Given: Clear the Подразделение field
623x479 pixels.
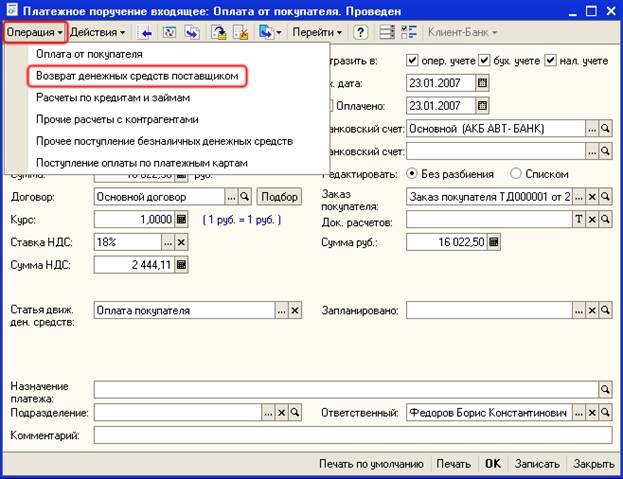Looking at the screenshot, I should (281, 413).
